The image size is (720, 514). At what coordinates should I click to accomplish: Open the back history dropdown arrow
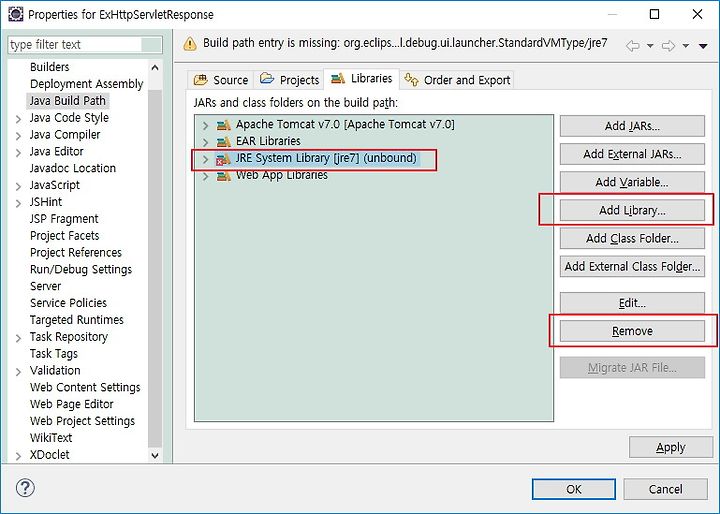click(x=650, y=46)
